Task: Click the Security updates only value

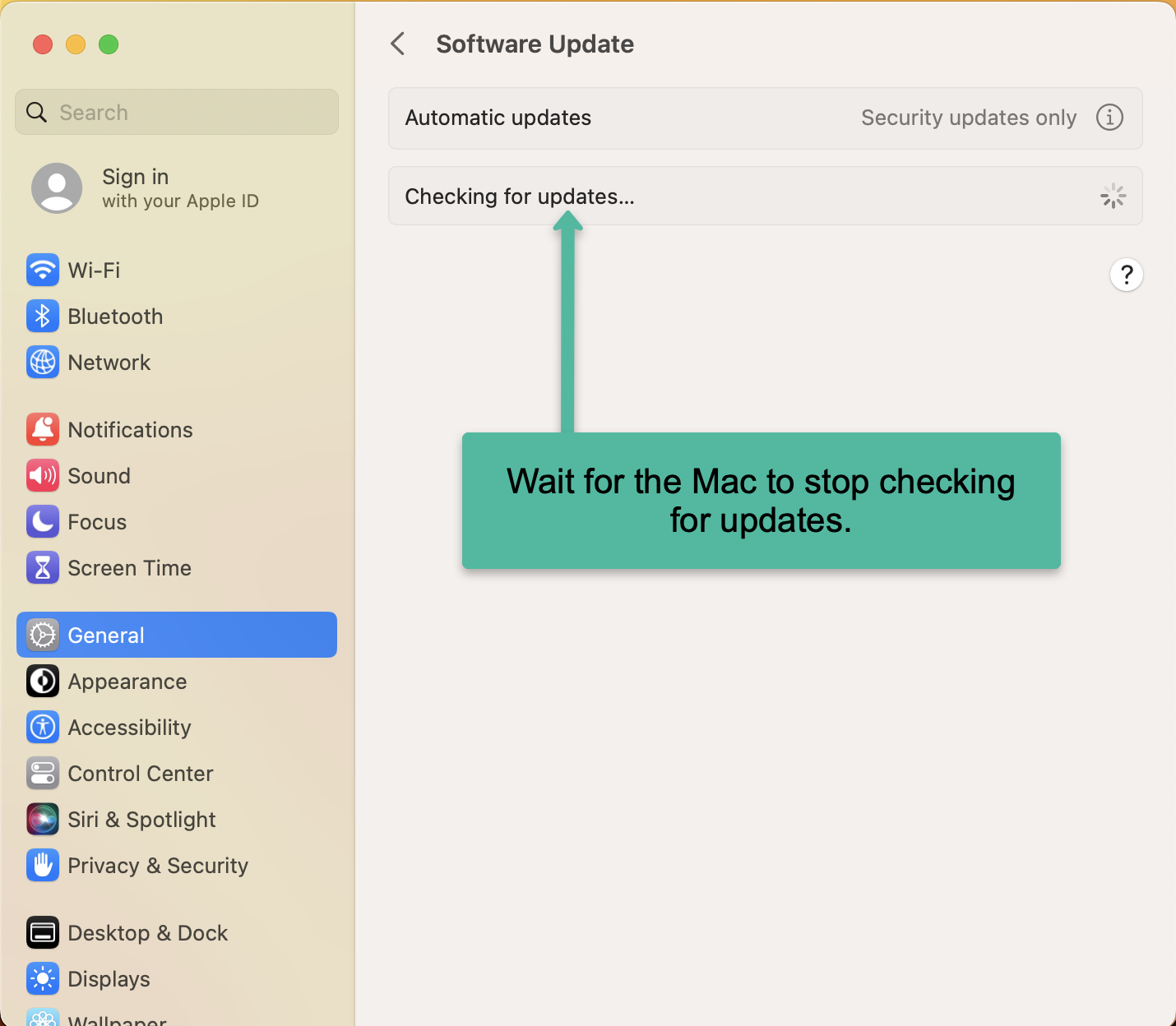Action: point(969,118)
